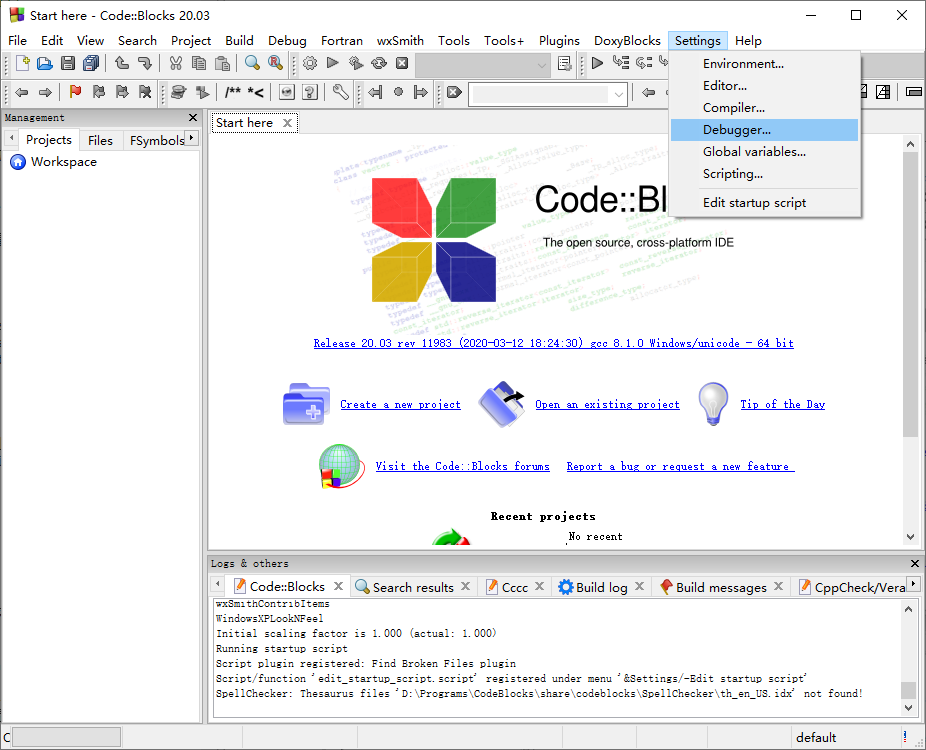Click the Next bookmark flag icon
Viewport: 926px width, 750px height.
(122, 92)
